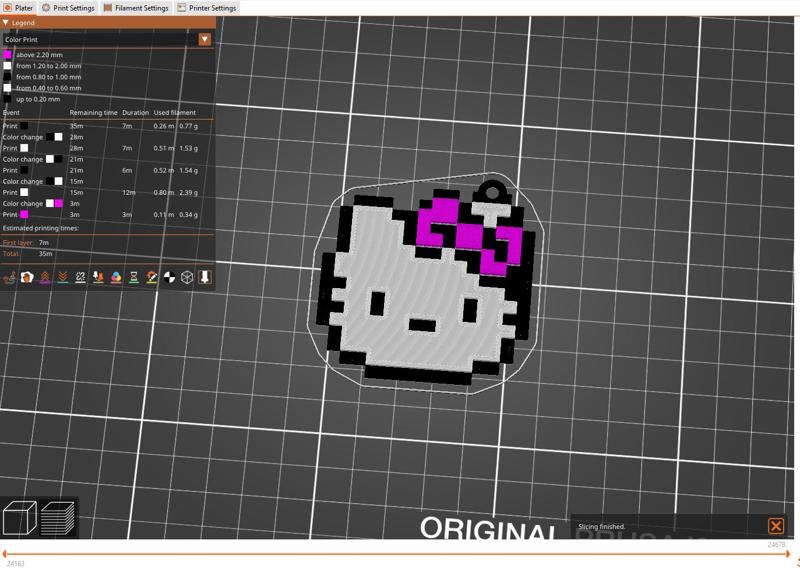
Task: Toggle Deretractions visibility icon
Action: 63,278
